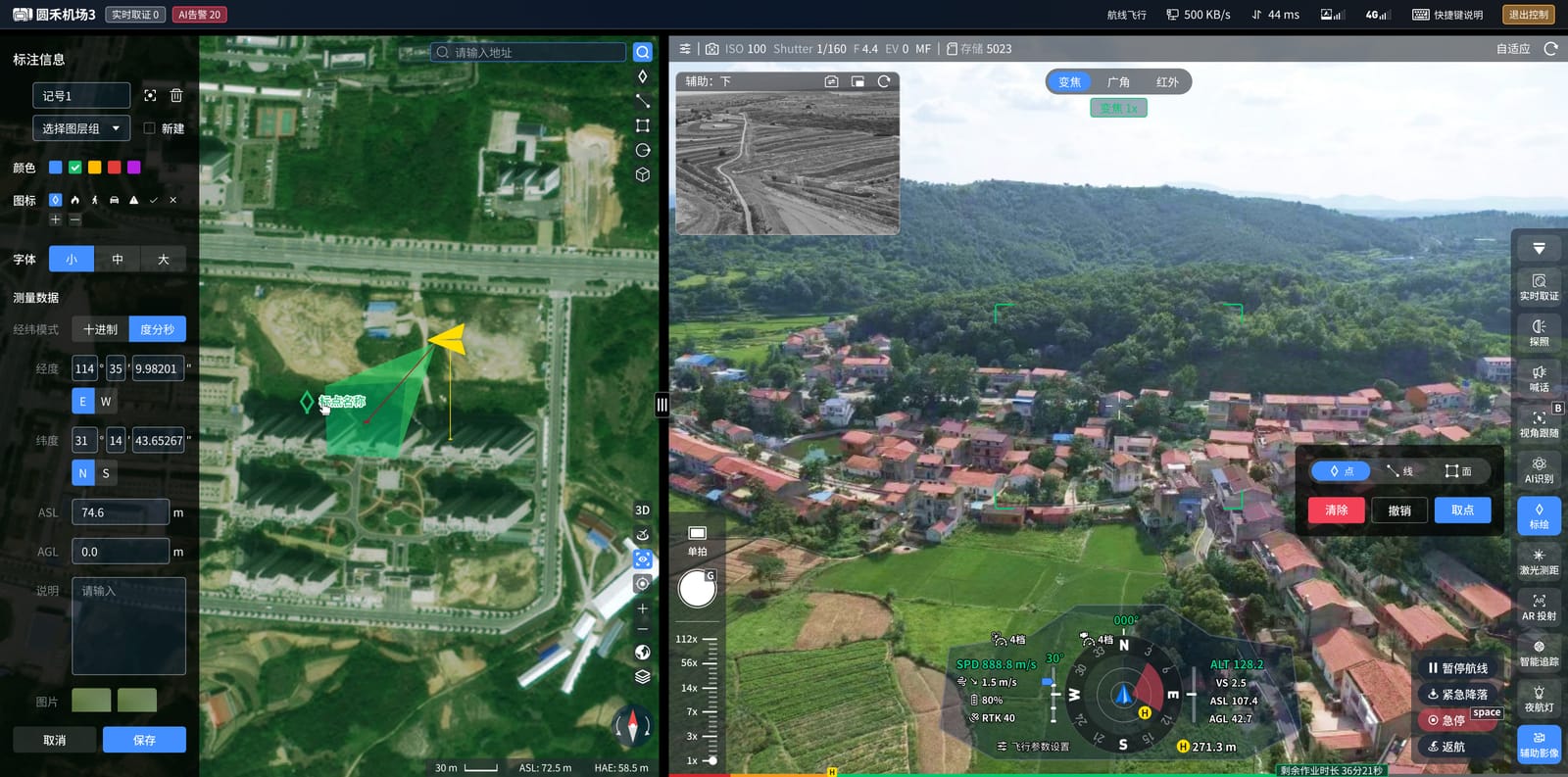Click the white camera shutter button
This screenshot has width=1568, height=777.
coord(697,589)
